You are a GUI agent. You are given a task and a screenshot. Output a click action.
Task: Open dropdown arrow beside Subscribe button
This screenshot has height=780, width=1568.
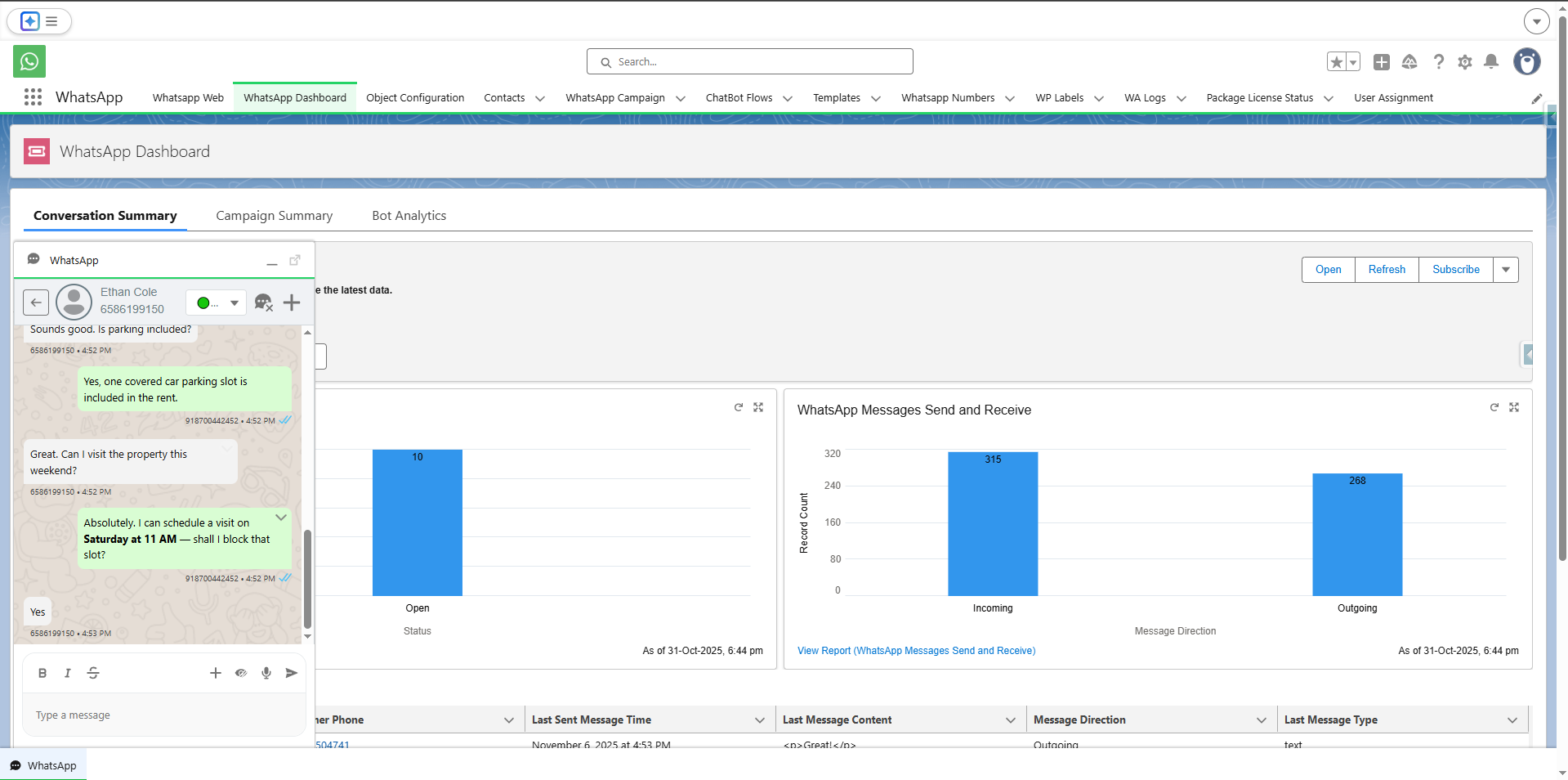pos(1506,270)
